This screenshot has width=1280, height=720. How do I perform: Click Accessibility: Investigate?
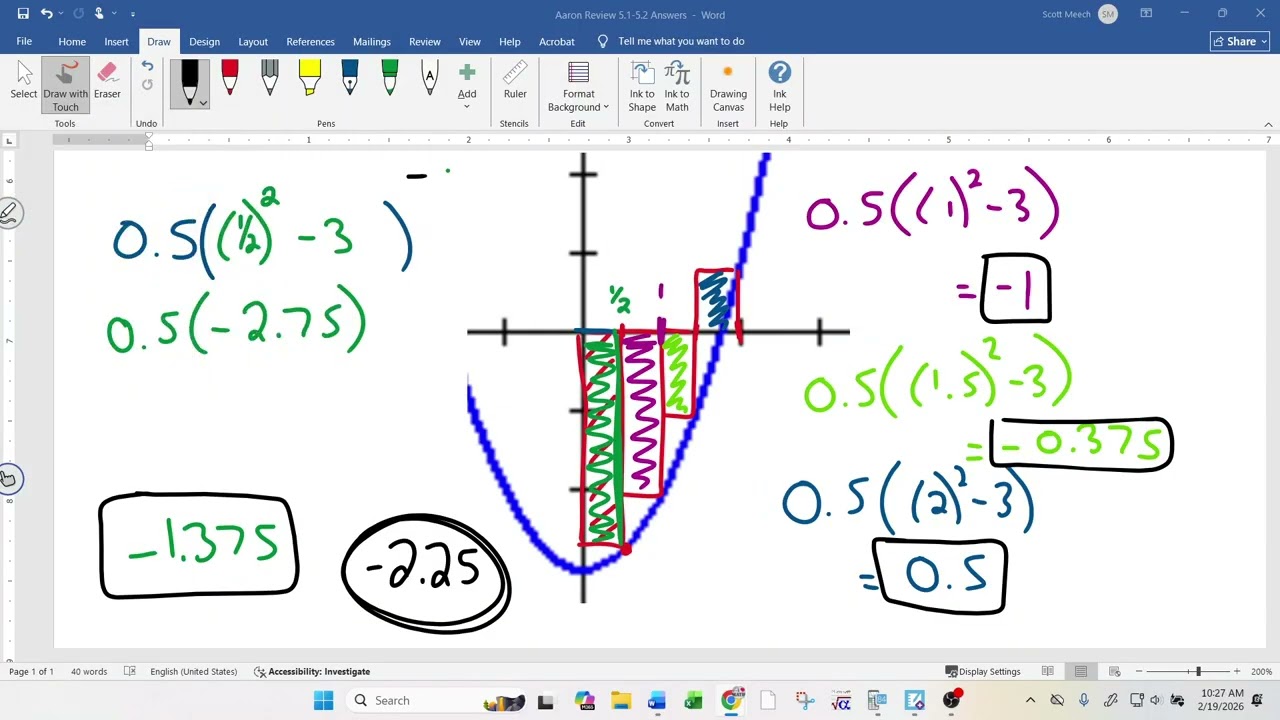pyautogui.click(x=312, y=671)
